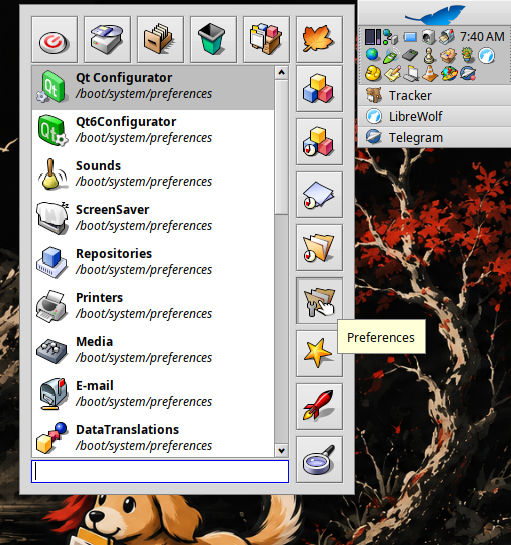This screenshot has height=545, width=511.
Task: Show recent folders (folder with clock)
Action: point(319,247)
